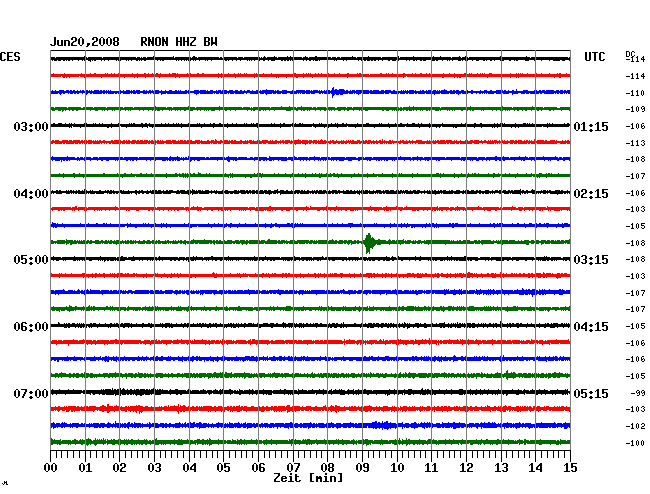Image resolution: width=650 pixels, height=494 pixels.
Task: Click the DC offset value -102
Action: pos(635,426)
